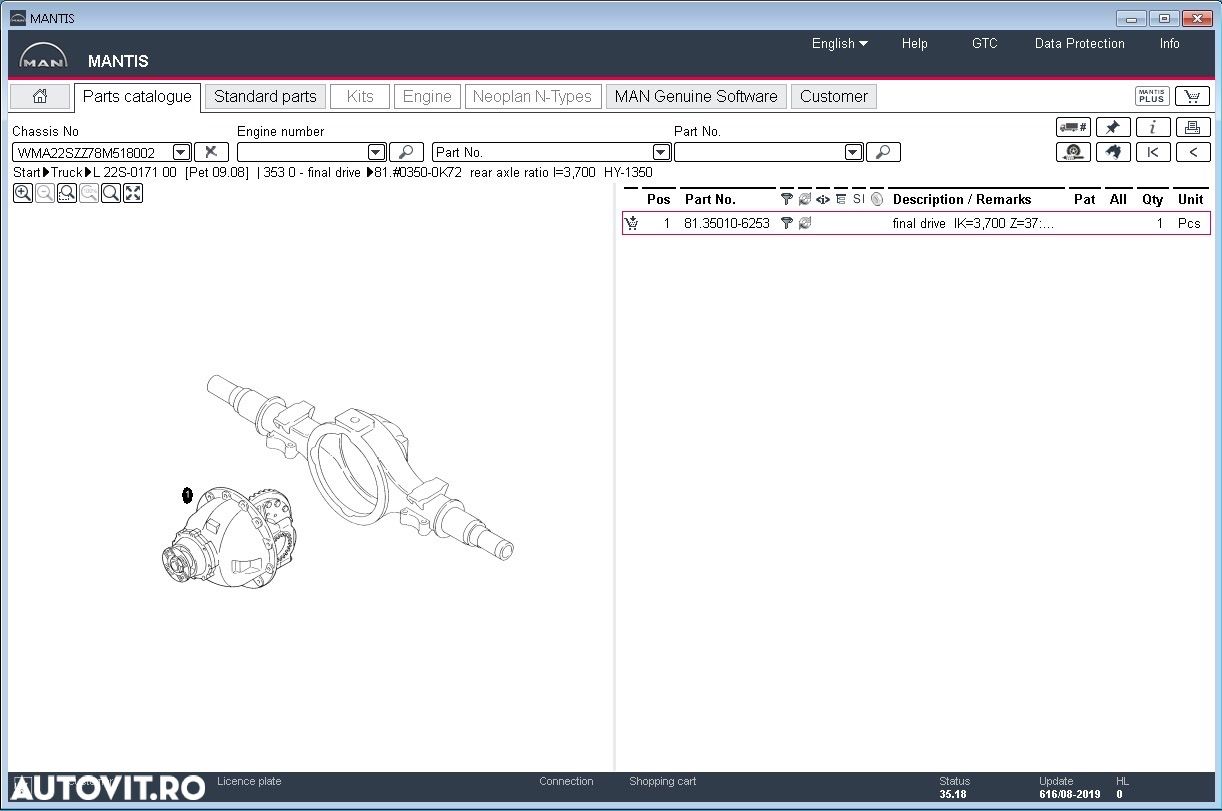Viewport: 1222px width, 811px height.
Task: Click the list icon column header
Action: (841, 199)
